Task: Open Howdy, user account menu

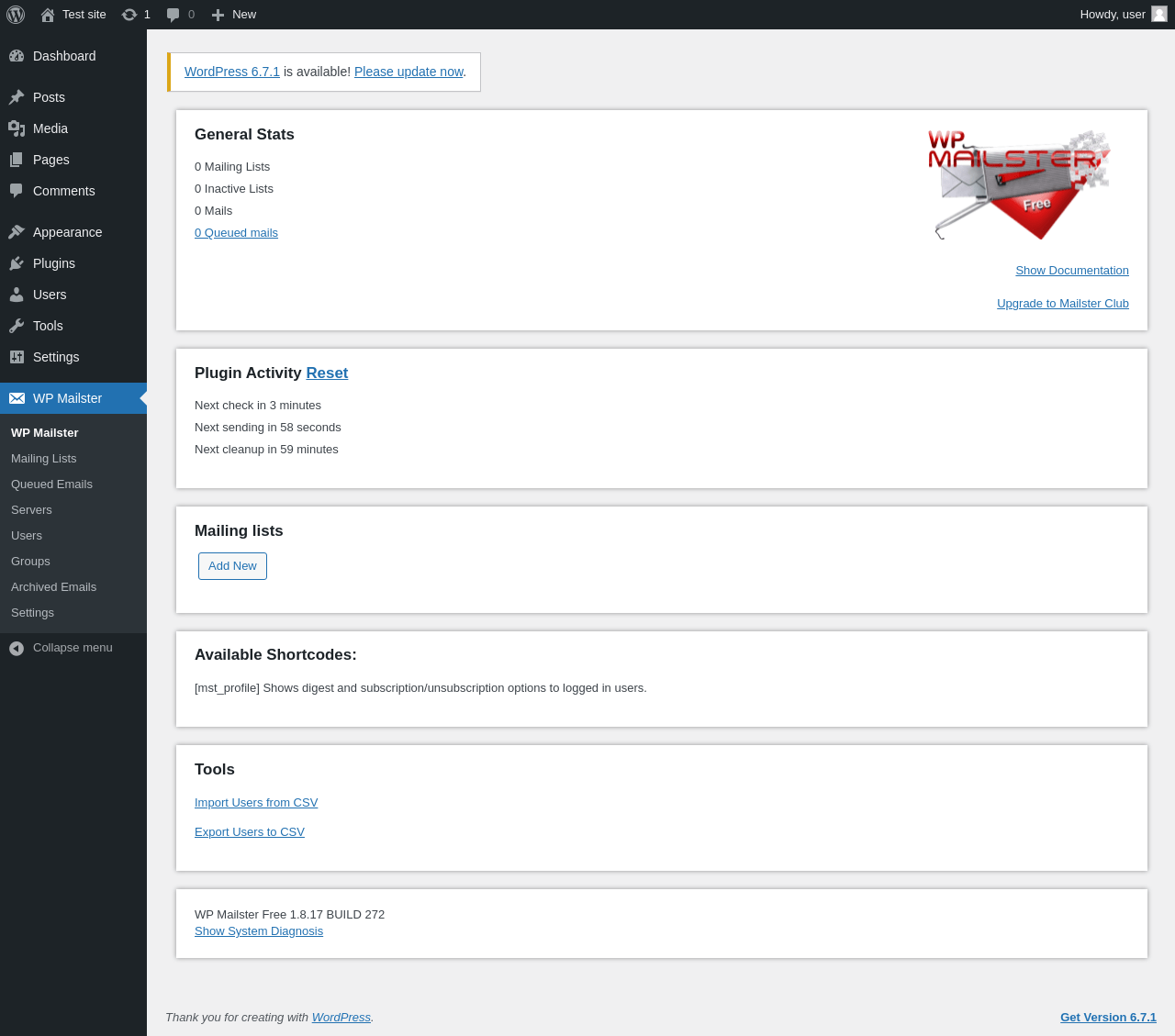Action: tap(1124, 15)
